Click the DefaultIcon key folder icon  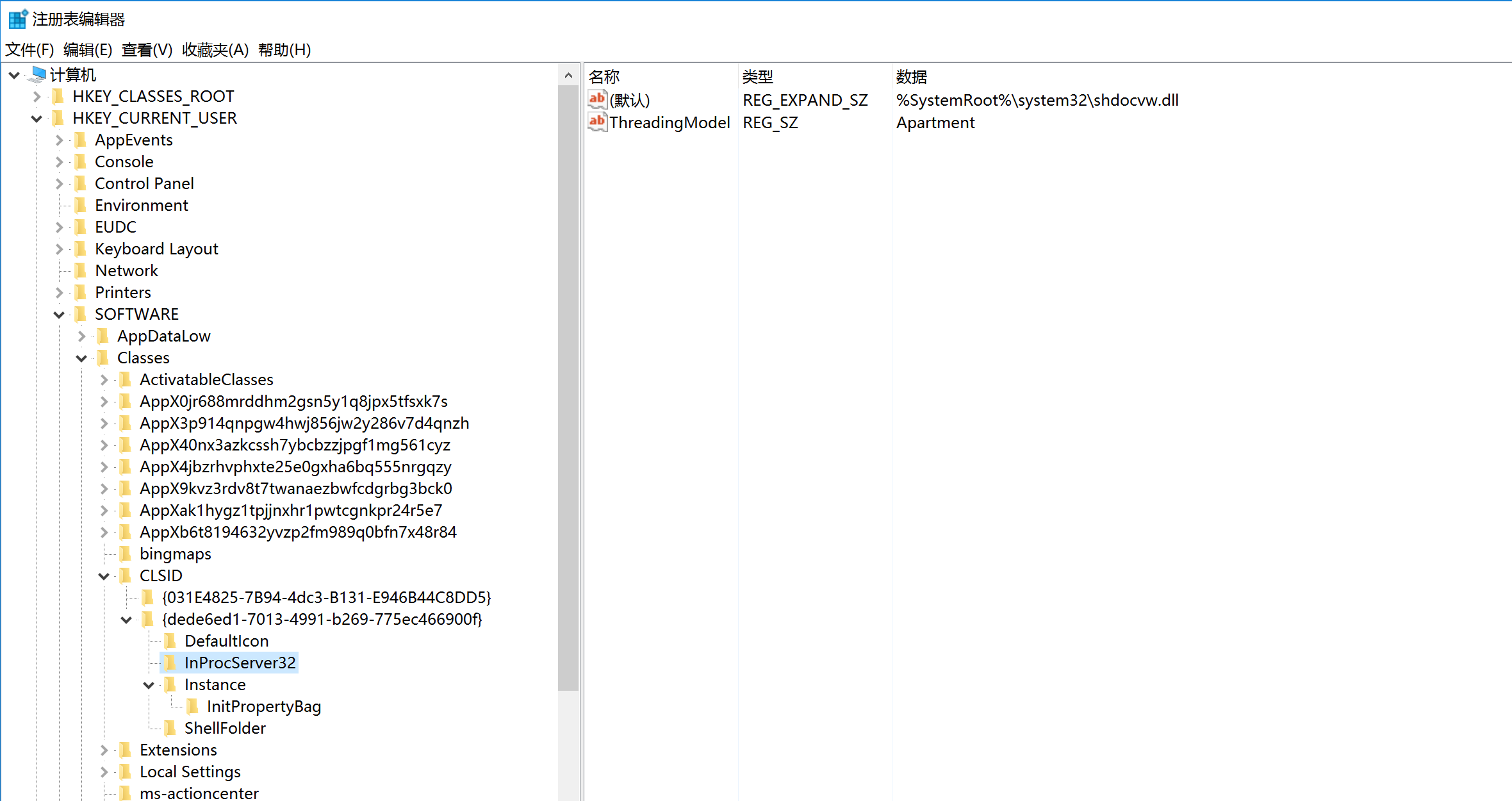point(170,641)
